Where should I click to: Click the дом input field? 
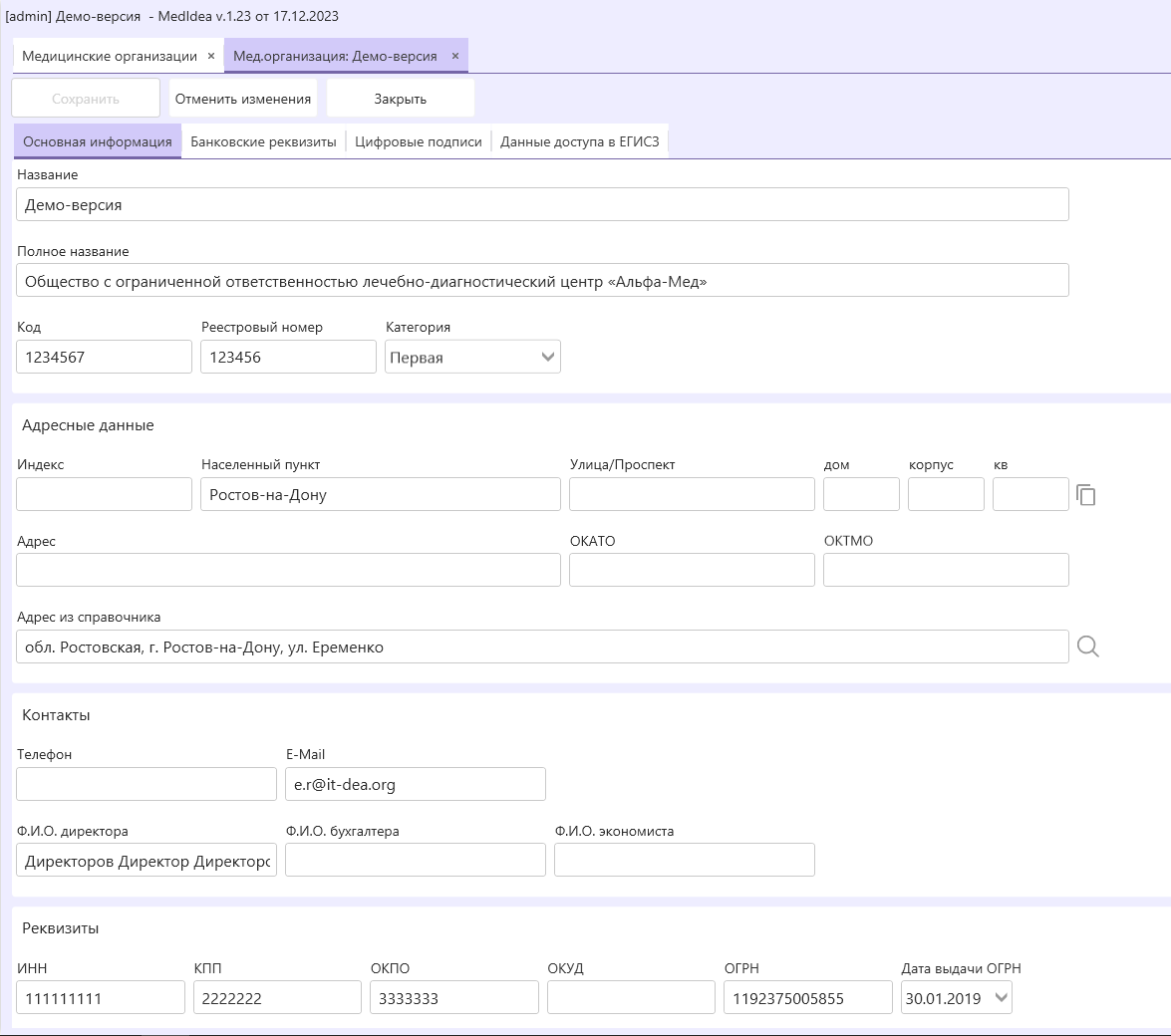[861, 494]
